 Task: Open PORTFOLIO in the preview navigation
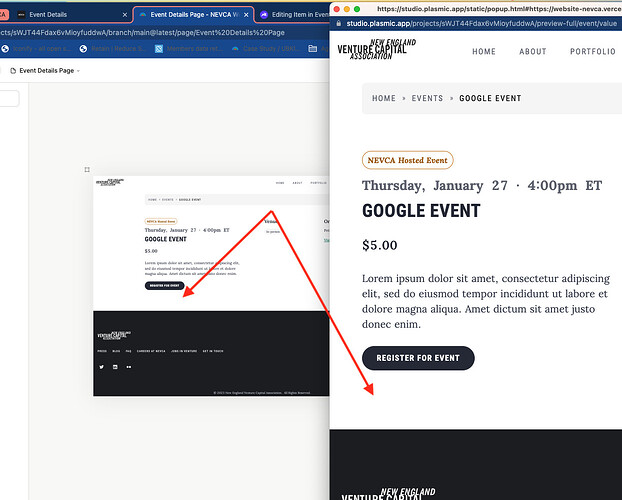click(593, 52)
